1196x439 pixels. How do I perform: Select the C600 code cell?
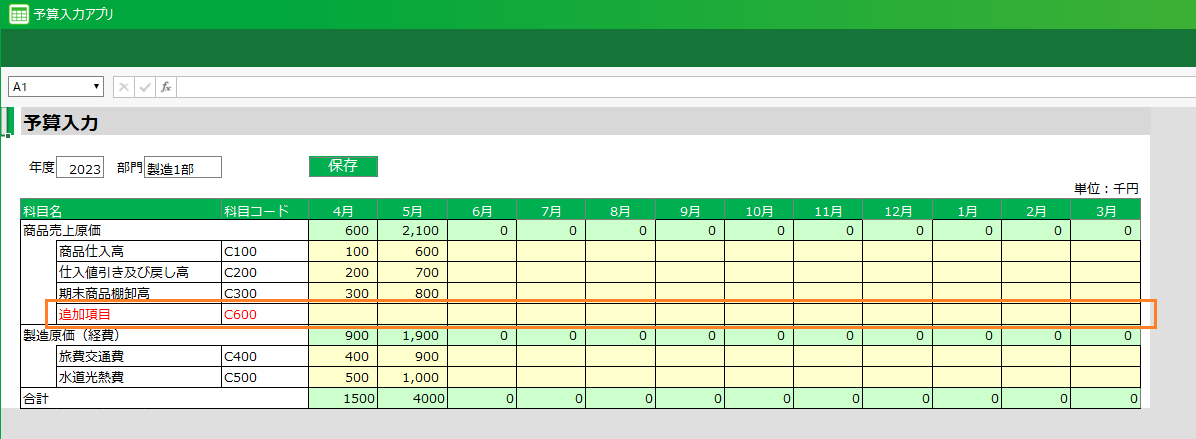(x=264, y=314)
